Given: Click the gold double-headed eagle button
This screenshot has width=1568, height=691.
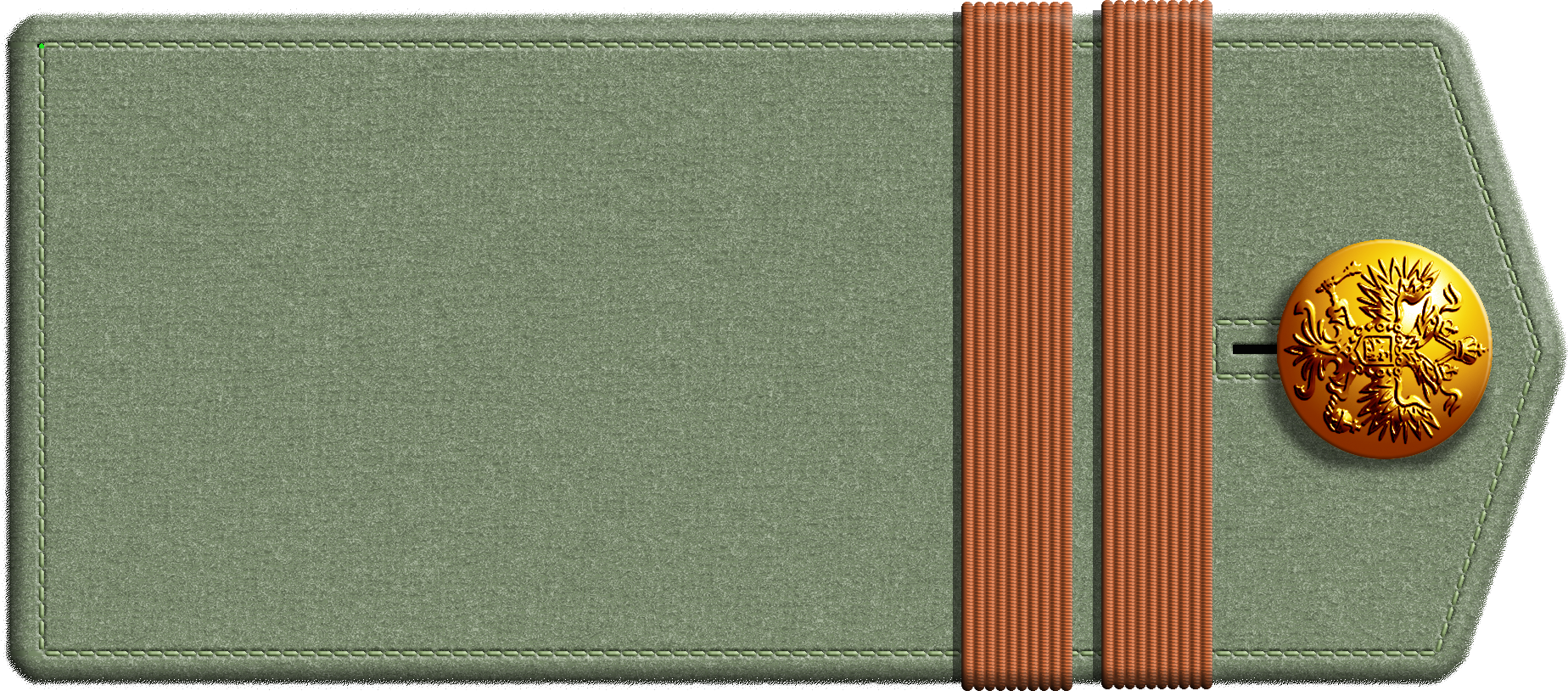Looking at the screenshot, I should (x=1384, y=349).
